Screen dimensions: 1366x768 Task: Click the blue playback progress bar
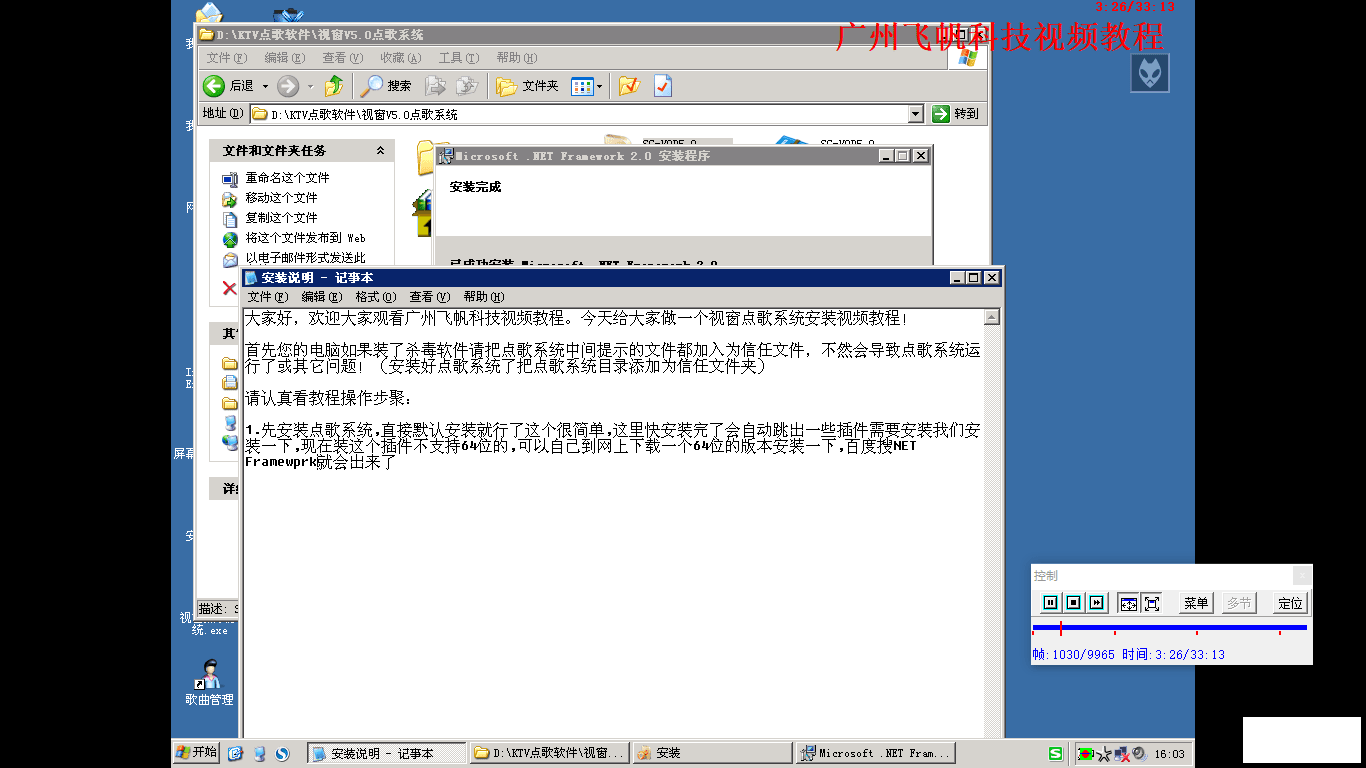(x=1169, y=628)
